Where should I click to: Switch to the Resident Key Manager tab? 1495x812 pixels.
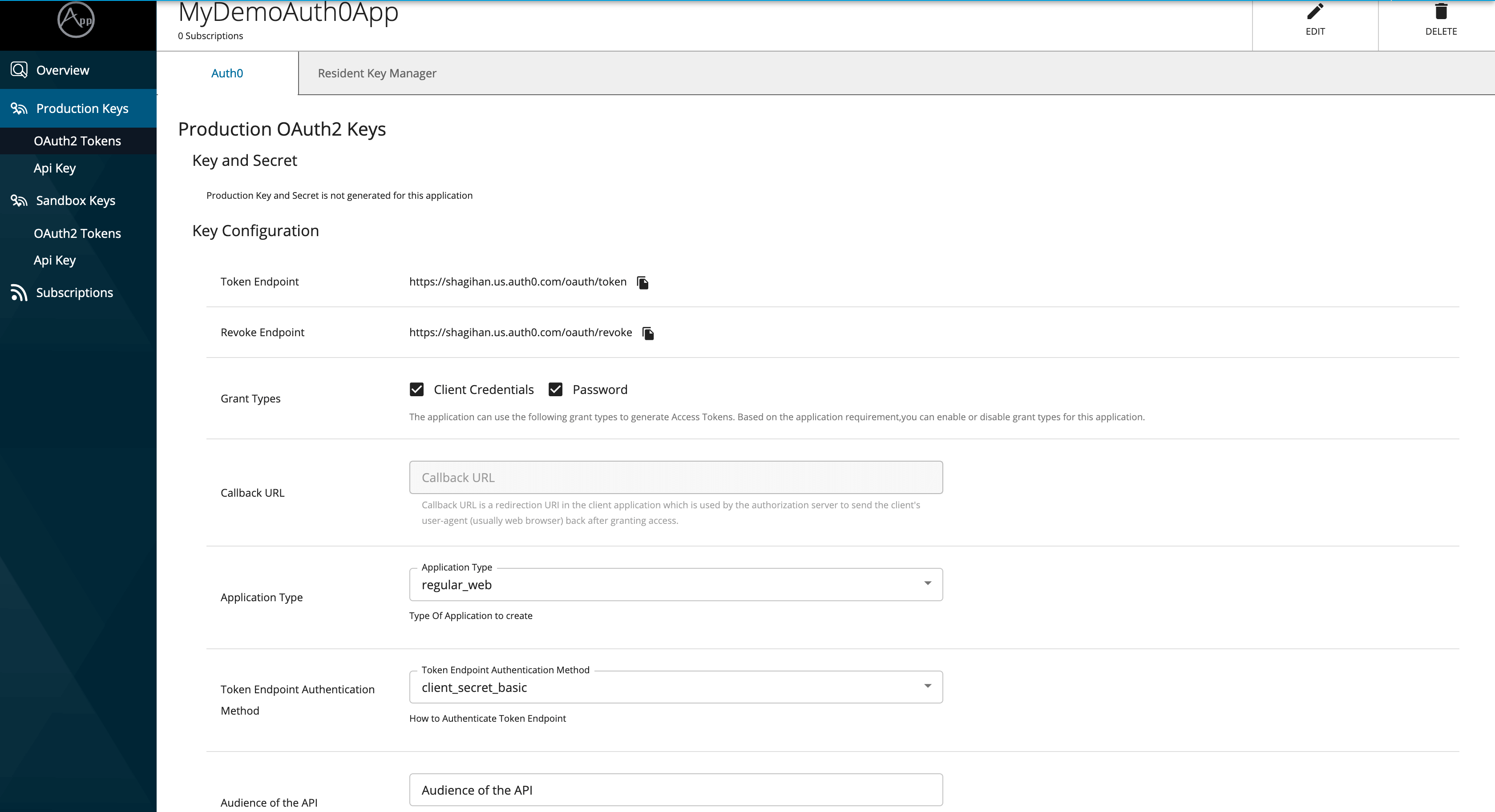(x=377, y=73)
